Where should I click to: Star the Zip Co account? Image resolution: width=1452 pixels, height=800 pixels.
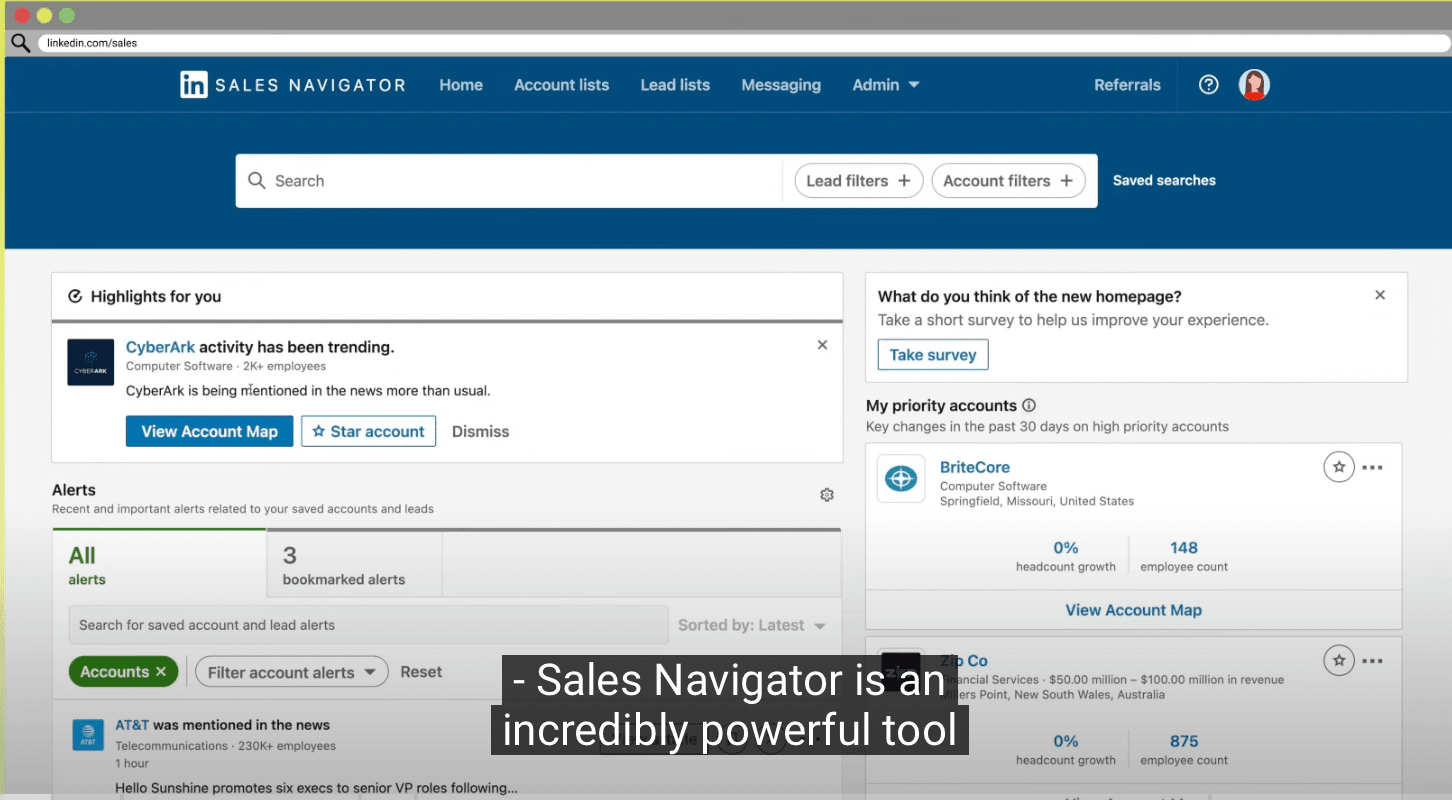pos(1338,661)
